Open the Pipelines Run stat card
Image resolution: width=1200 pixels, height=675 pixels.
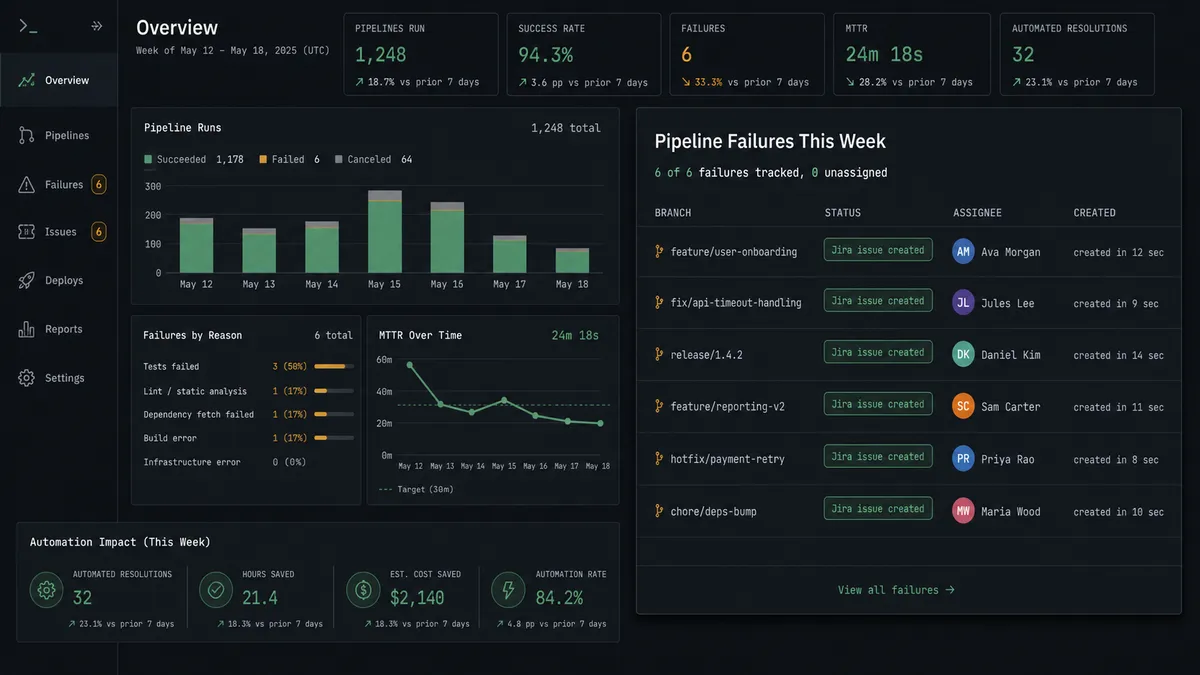421,54
